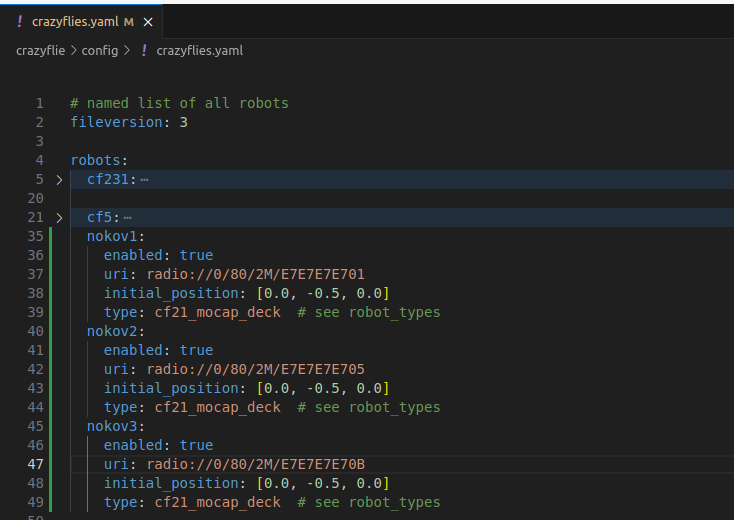734x520 pixels.
Task: Expand the folded cf231 block
Action: pyautogui.click(x=59, y=180)
